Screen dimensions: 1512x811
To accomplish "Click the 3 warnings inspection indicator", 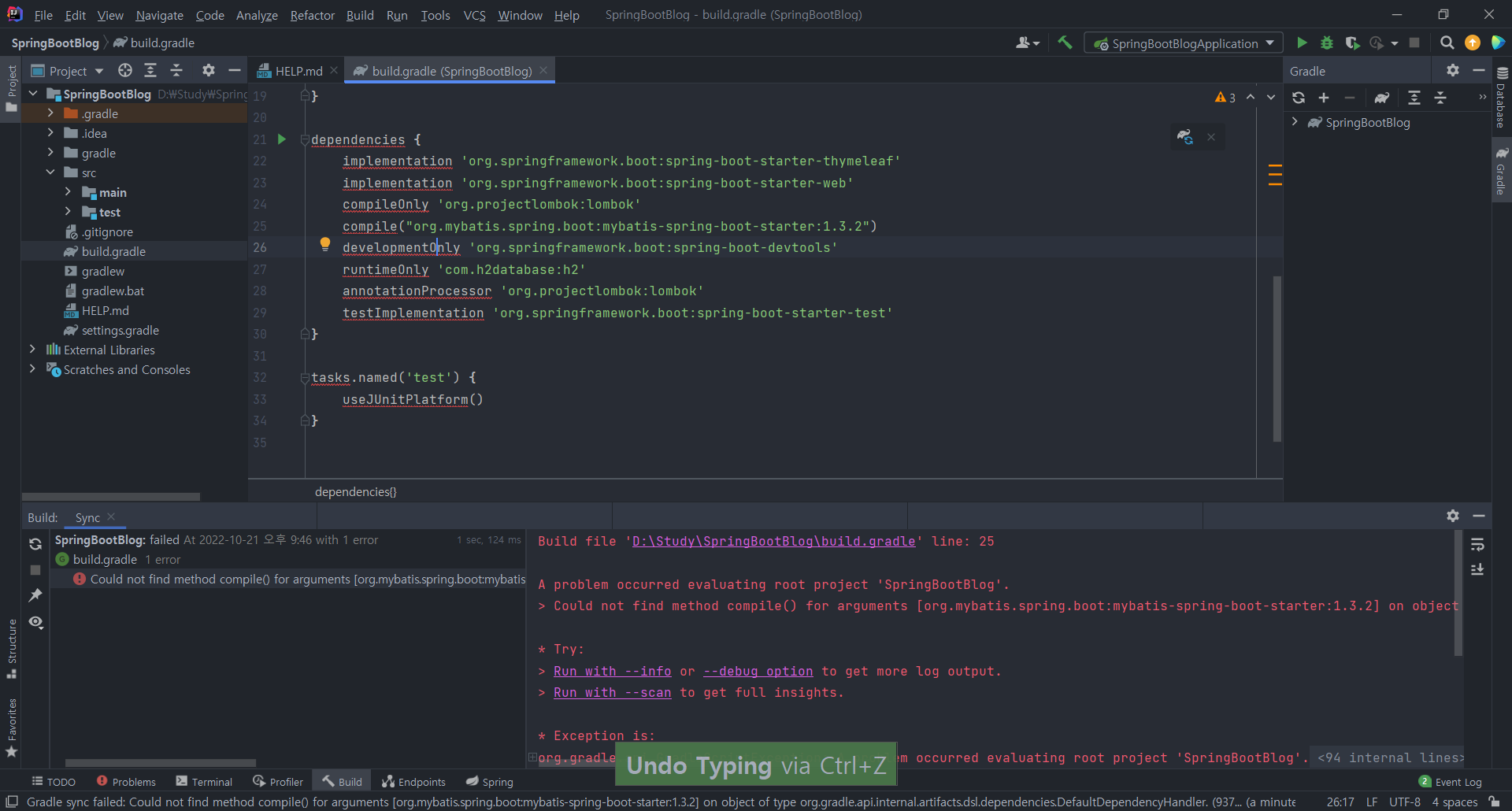I will (1225, 98).
